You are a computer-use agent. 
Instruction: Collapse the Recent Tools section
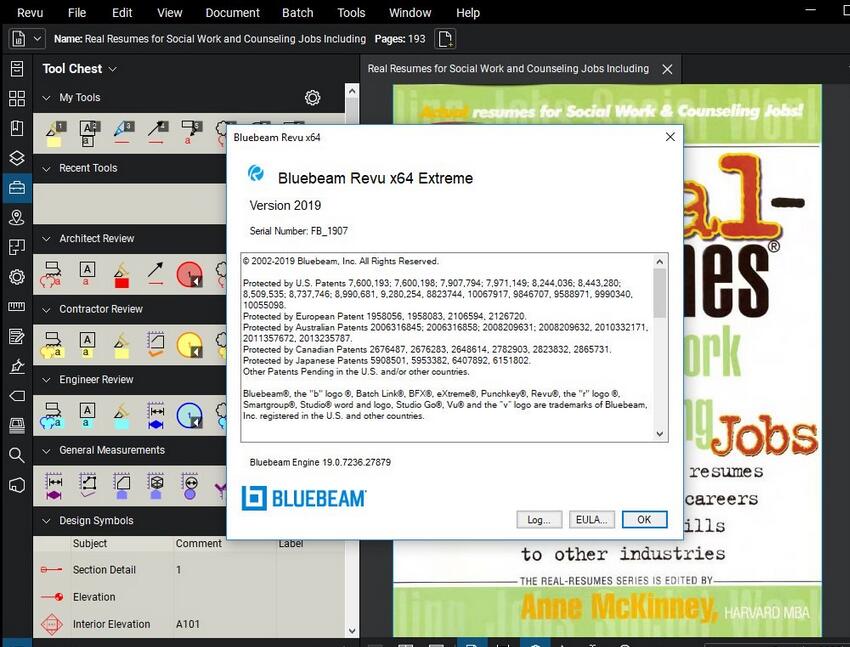(x=47, y=169)
